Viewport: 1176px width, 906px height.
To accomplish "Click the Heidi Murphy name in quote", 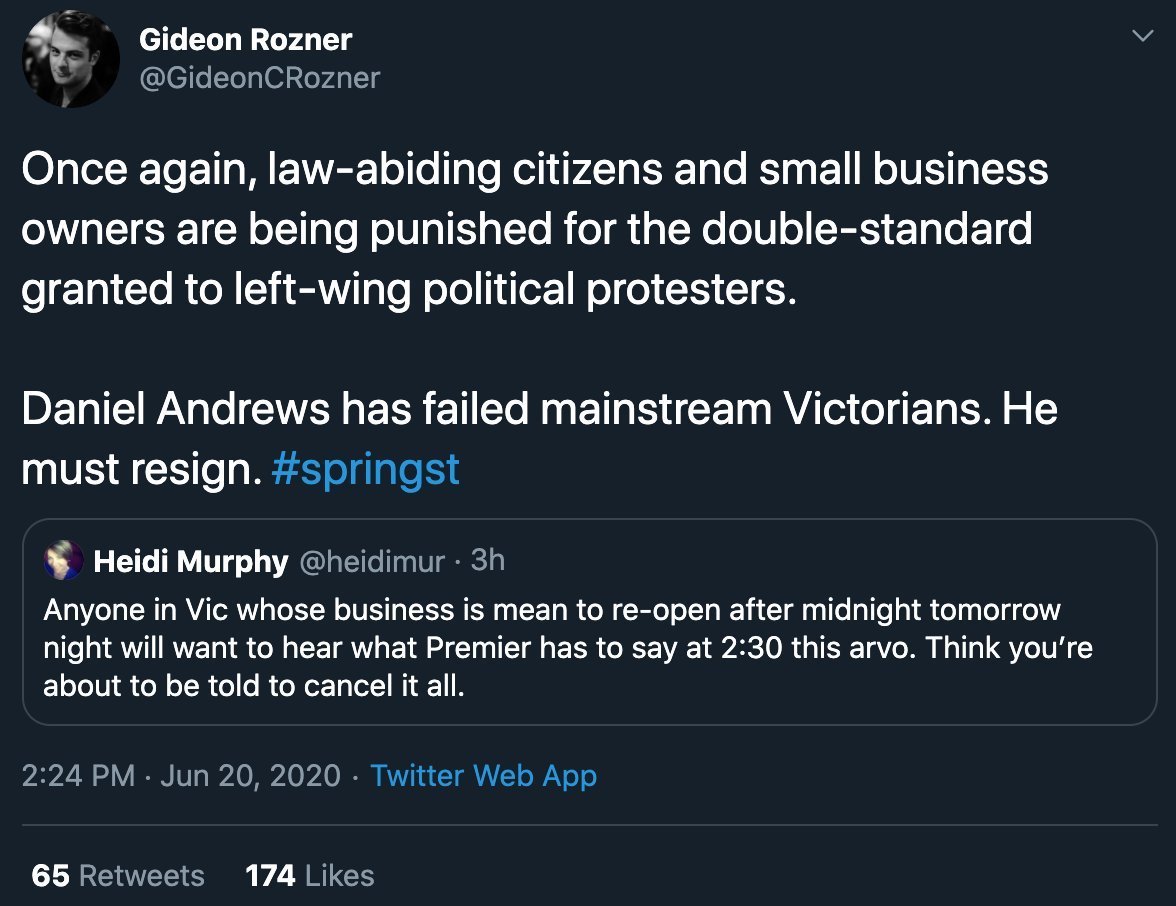I will tap(190, 562).
